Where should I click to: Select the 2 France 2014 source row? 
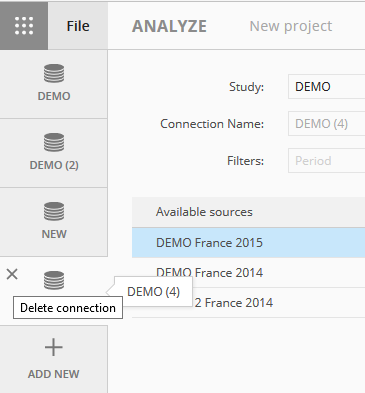pos(248,303)
